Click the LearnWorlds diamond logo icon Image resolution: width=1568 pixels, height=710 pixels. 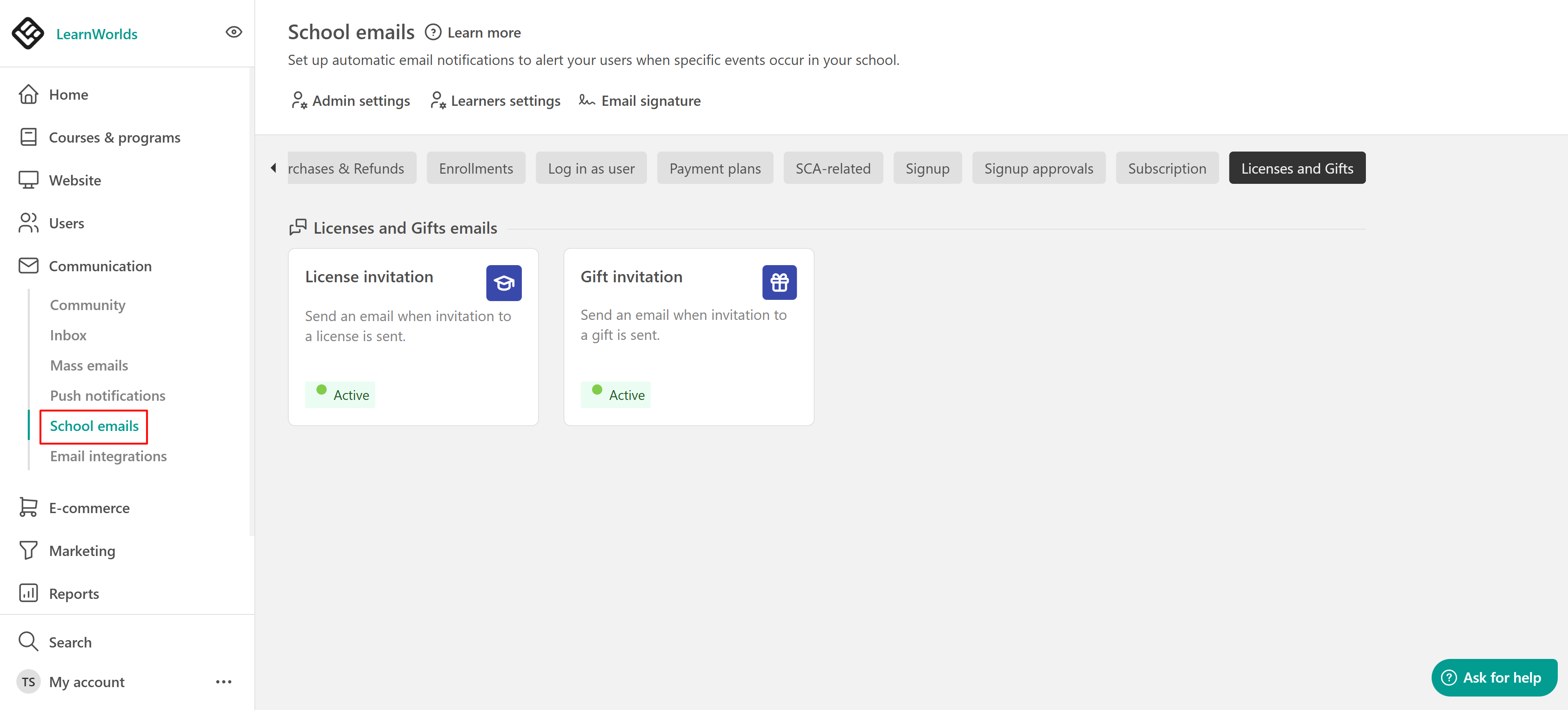[27, 33]
